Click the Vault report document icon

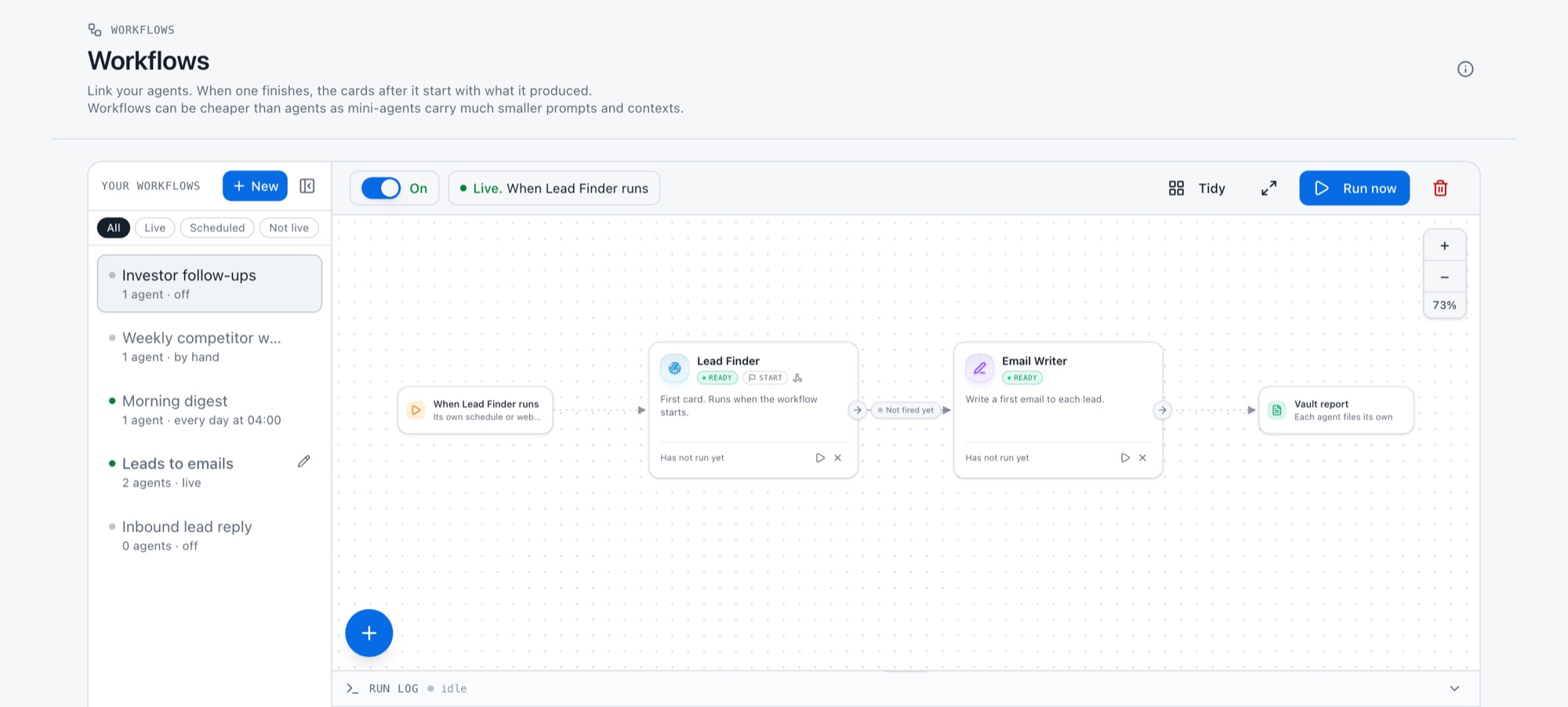click(x=1276, y=410)
